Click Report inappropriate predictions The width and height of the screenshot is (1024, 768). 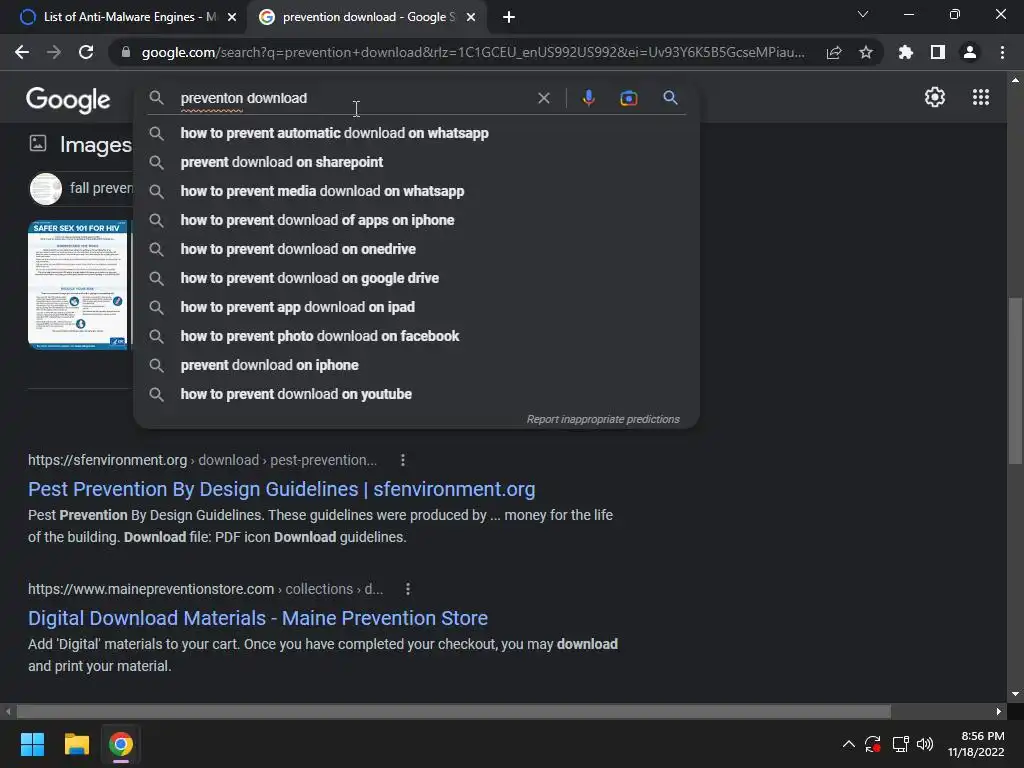coord(603,419)
